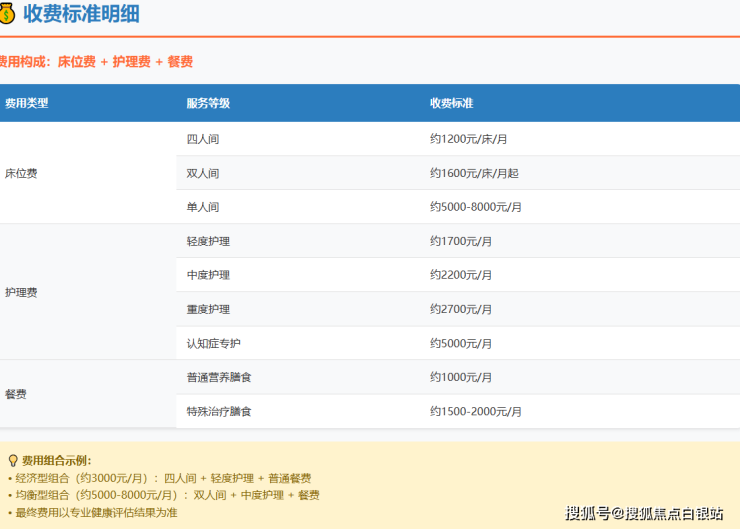Image resolution: width=740 pixels, height=529 pixels.
Task: Select the 收费标准 column header
Action: [451, 103]
